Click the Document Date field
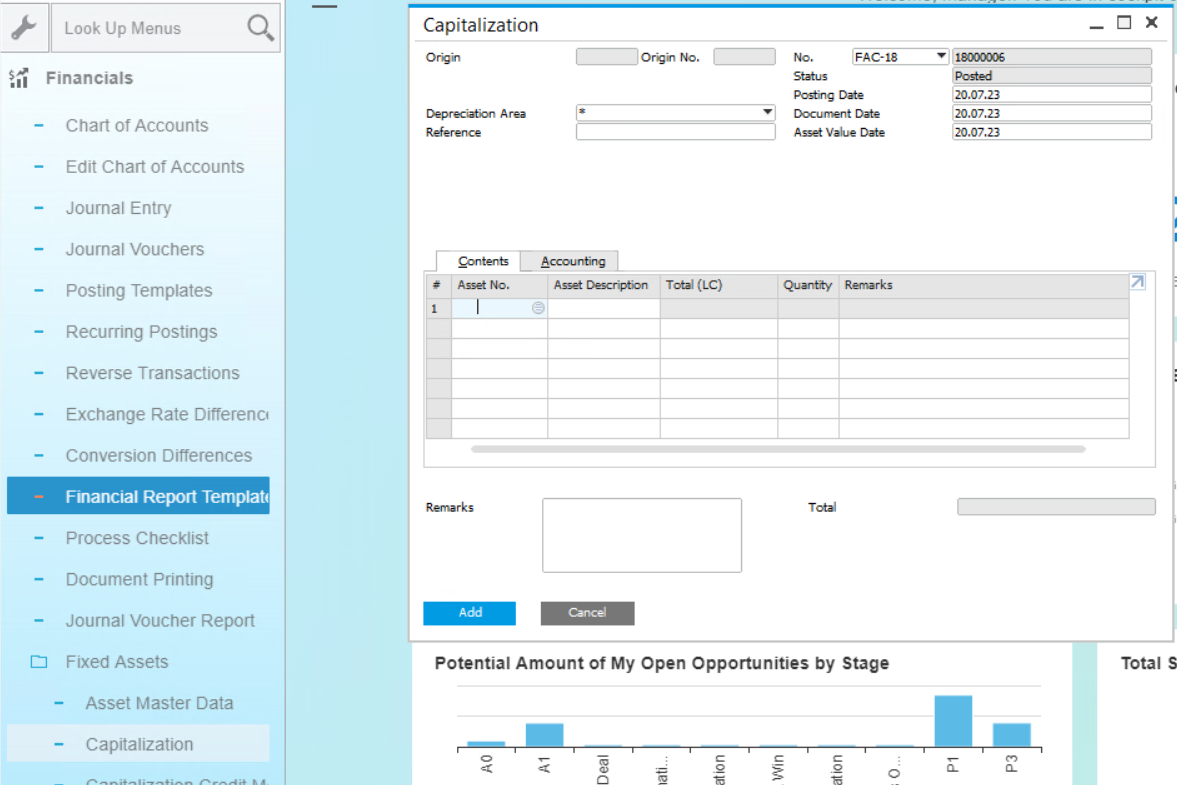Image resolution: width=1177 pixels, height=785 pixels. coord(1051,113)
